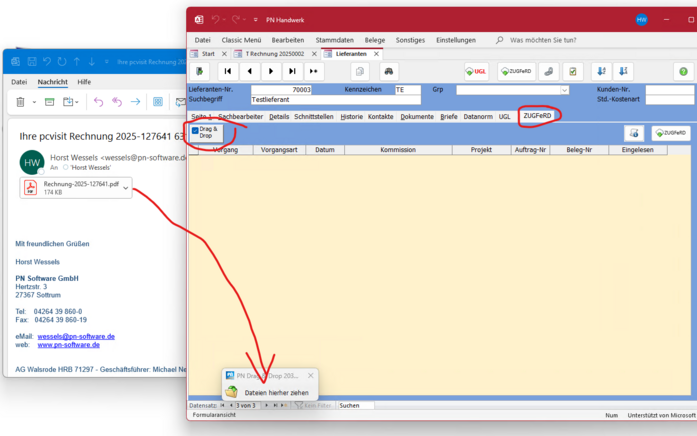Click the sort ascending A-Z arrow icon
The width and height of the screenshot is (697, 436).
(x=601, y=71)
